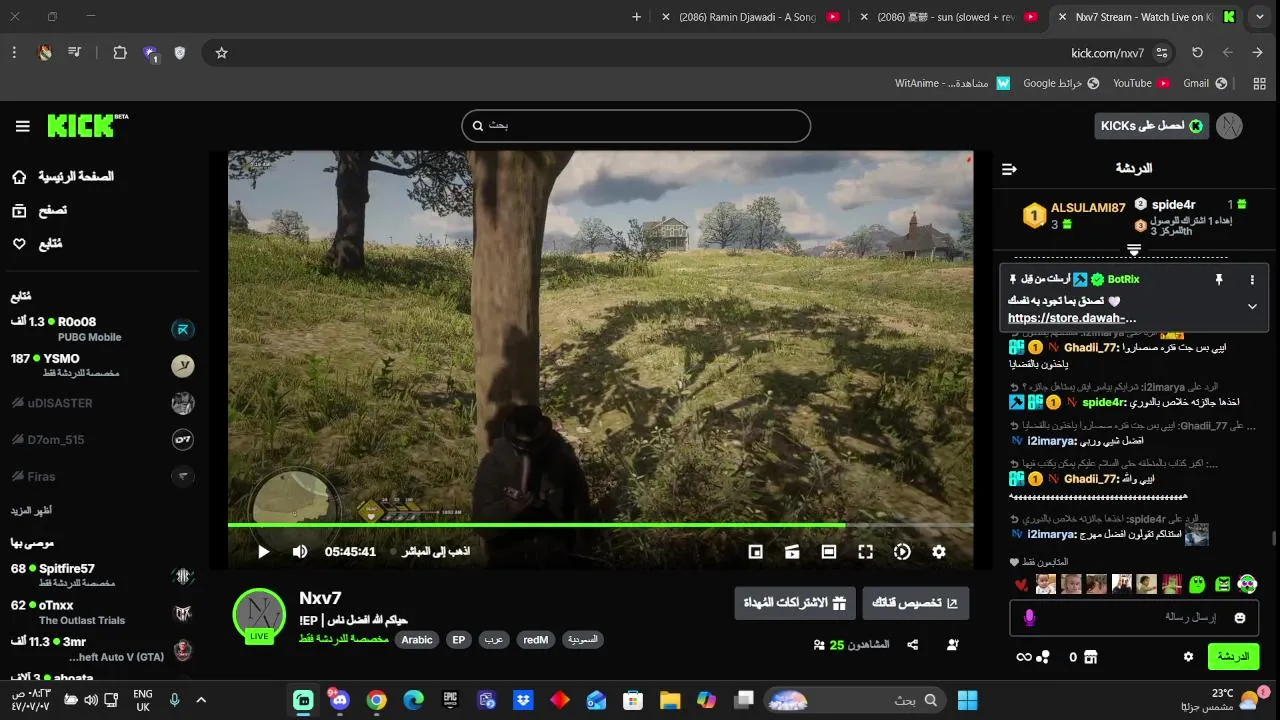This screenshot has height=720, width=1280.
Task: Open oTnxx recommended channel
Action: coord(103,612)
